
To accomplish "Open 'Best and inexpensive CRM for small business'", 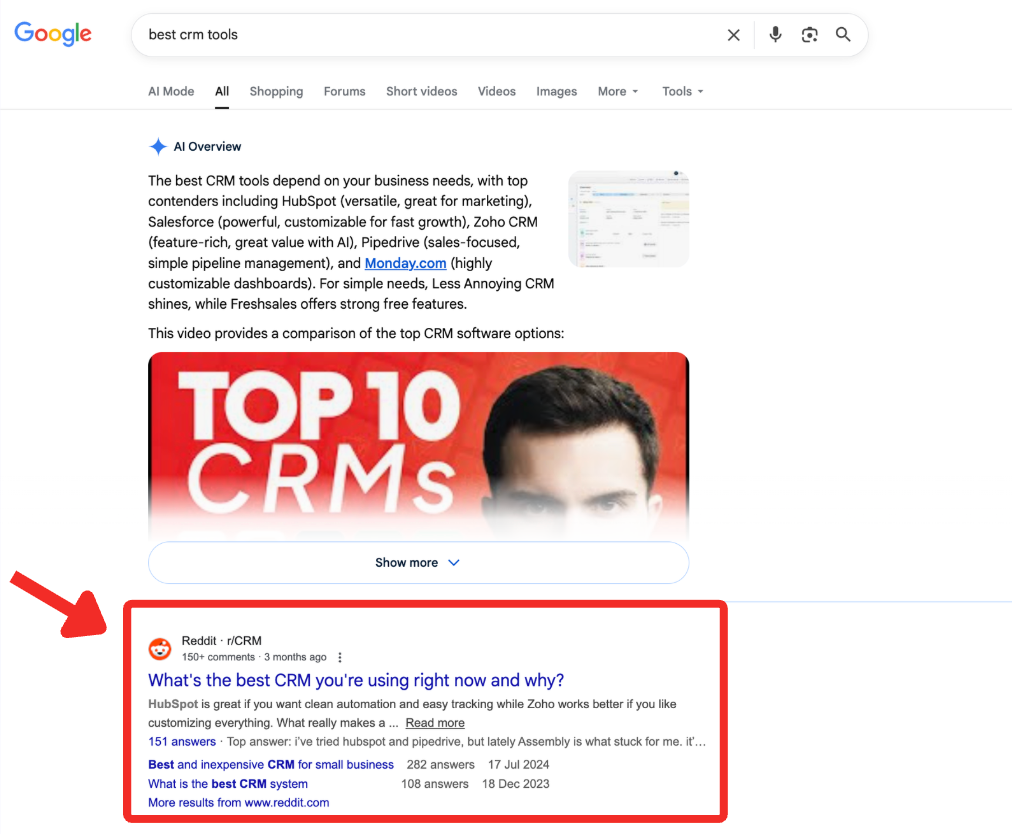I will pos(271,765).
